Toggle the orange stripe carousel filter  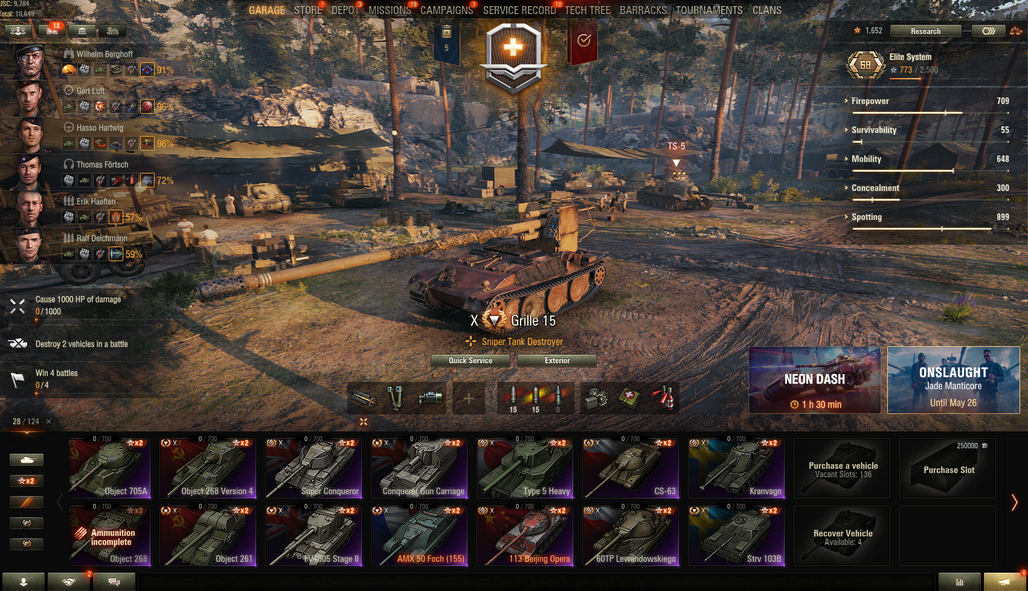27,502
